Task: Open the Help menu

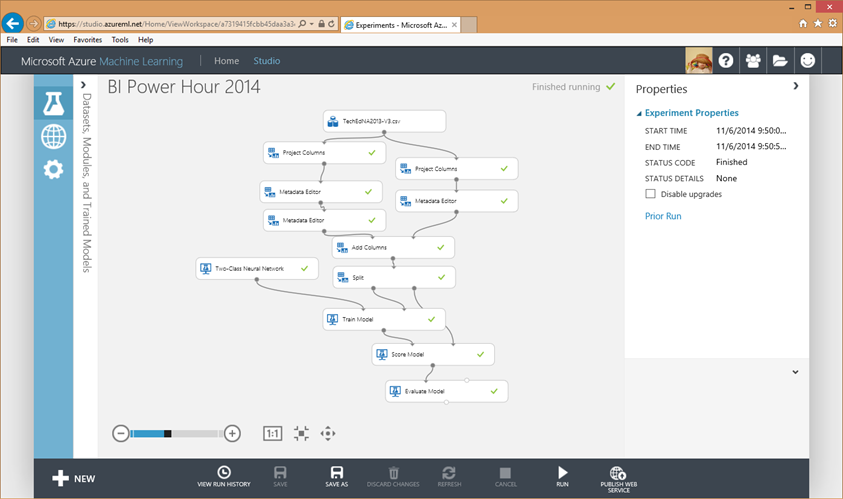Action: coord(145,40)
